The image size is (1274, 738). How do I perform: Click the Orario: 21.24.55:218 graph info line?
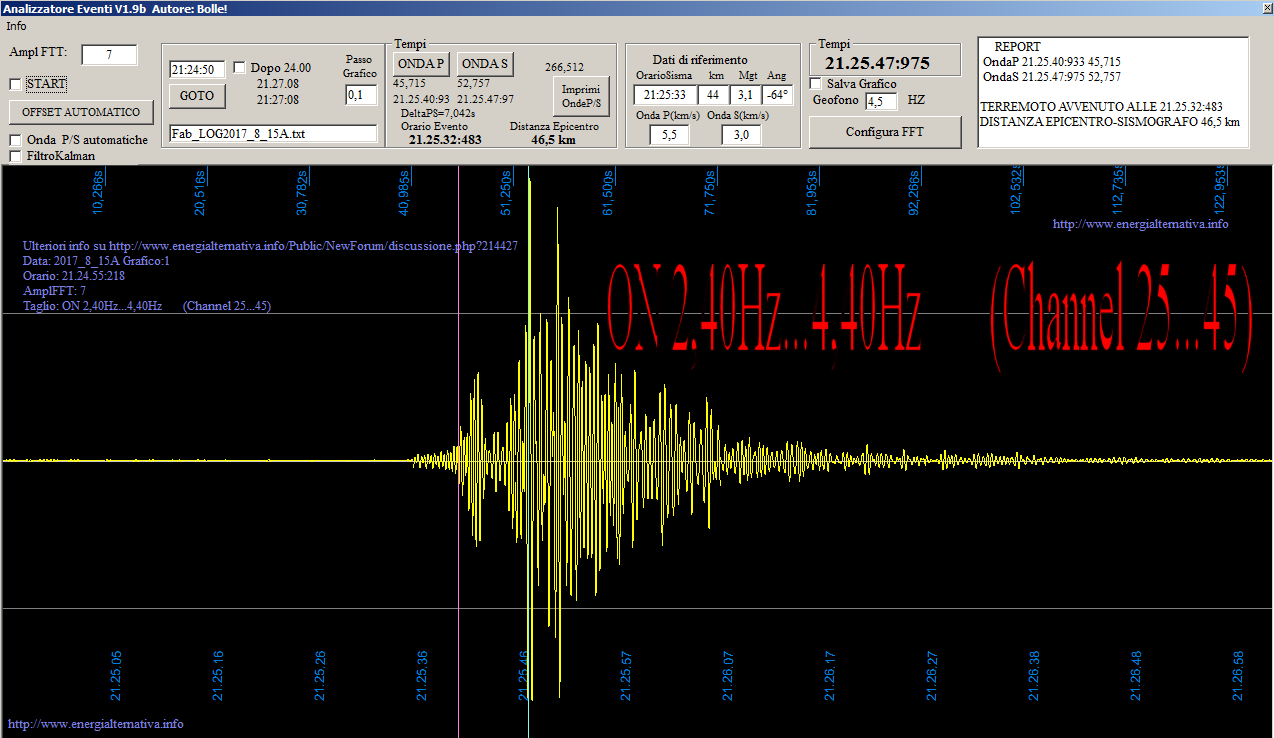coord(74,275)
